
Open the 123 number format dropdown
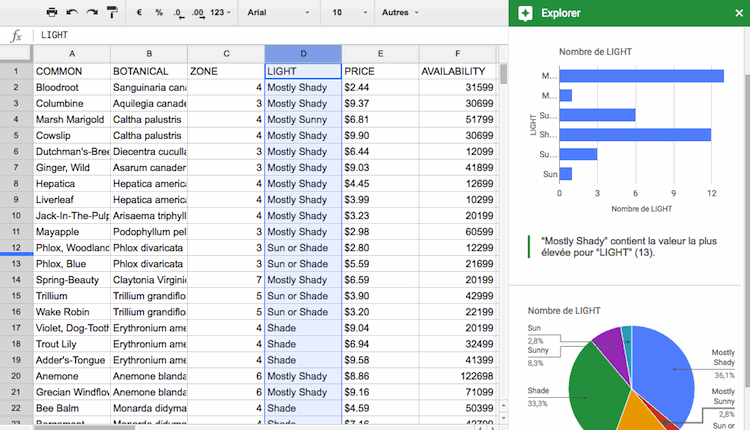click(x=224, y=13)
